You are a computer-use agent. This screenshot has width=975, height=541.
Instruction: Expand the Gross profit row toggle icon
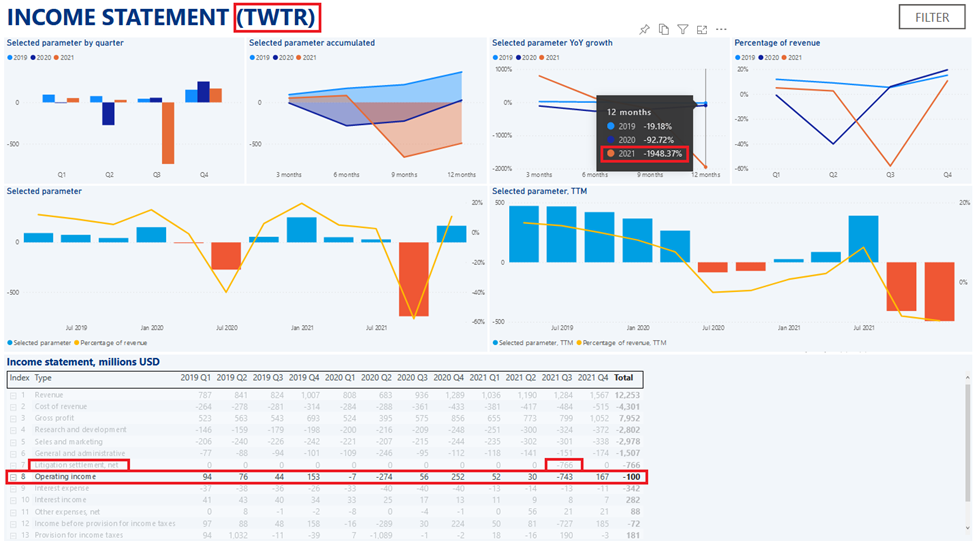[13, 418]
